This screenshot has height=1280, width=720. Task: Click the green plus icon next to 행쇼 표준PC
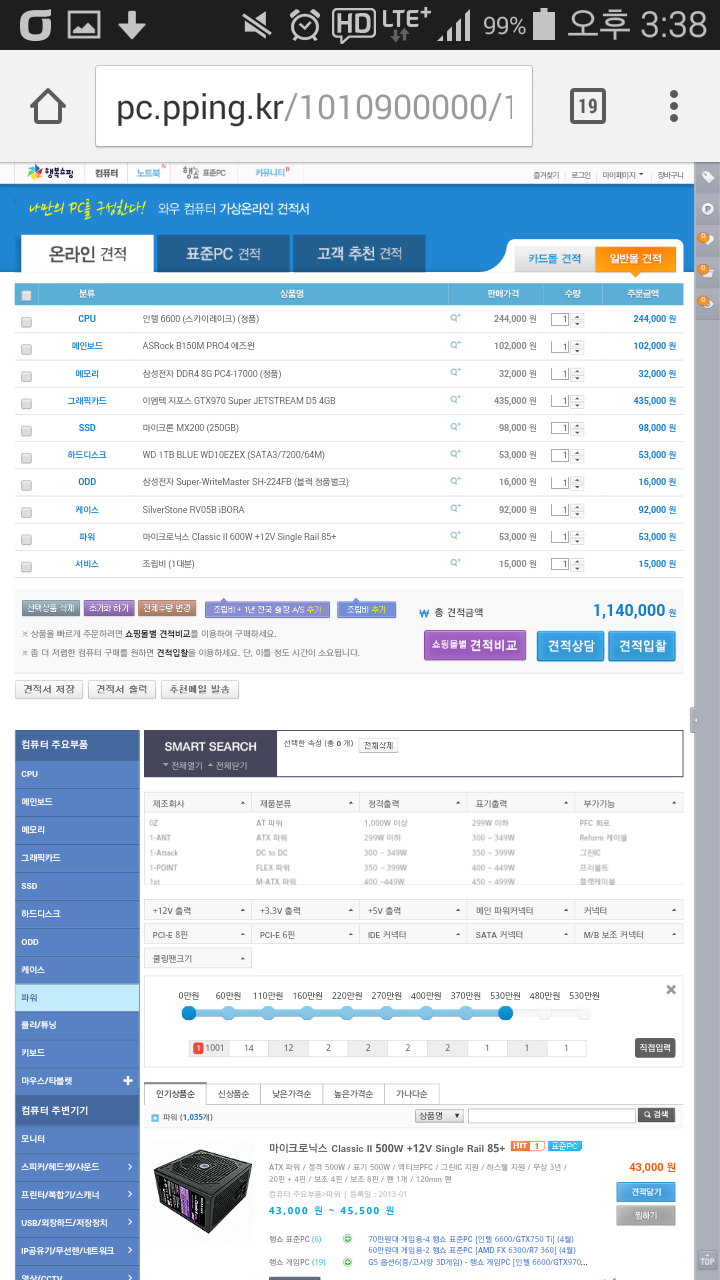(x=347, y=1239)
